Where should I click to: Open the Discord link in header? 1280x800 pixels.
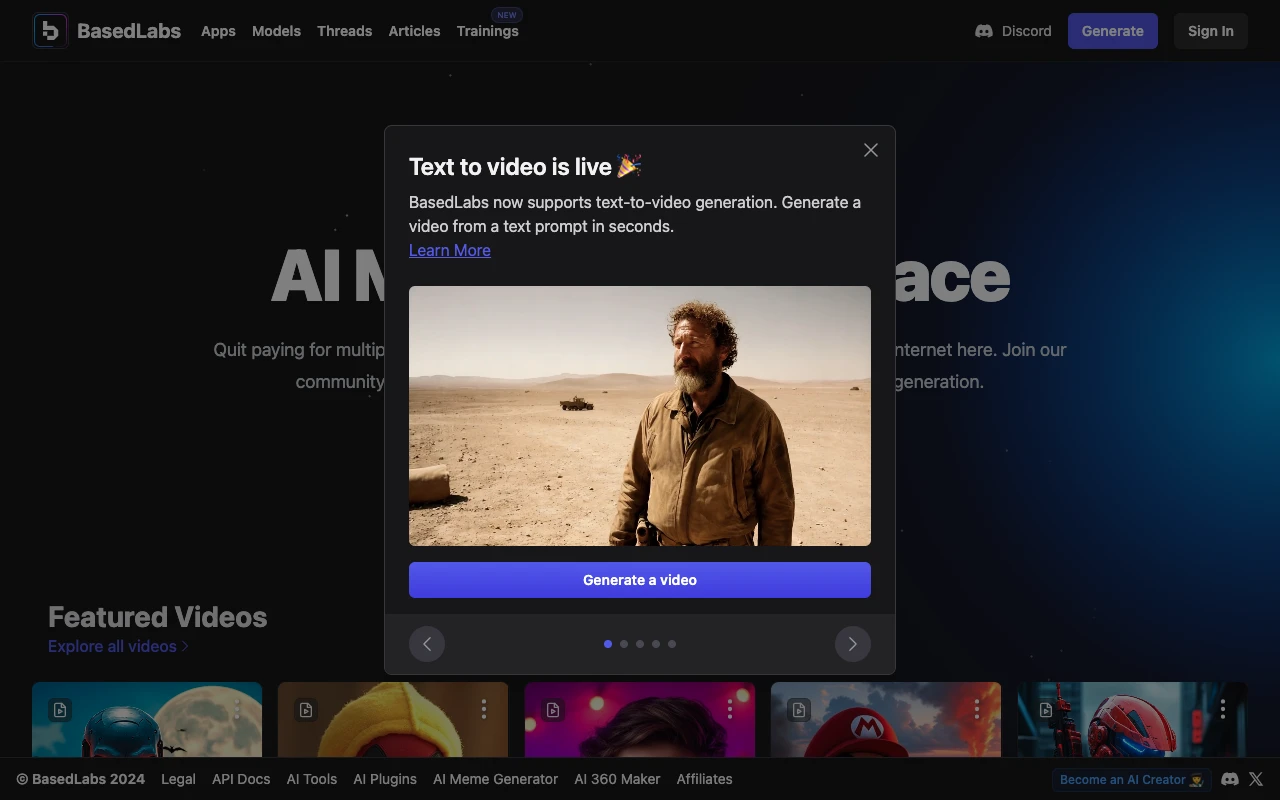(x=1013, y=31)
